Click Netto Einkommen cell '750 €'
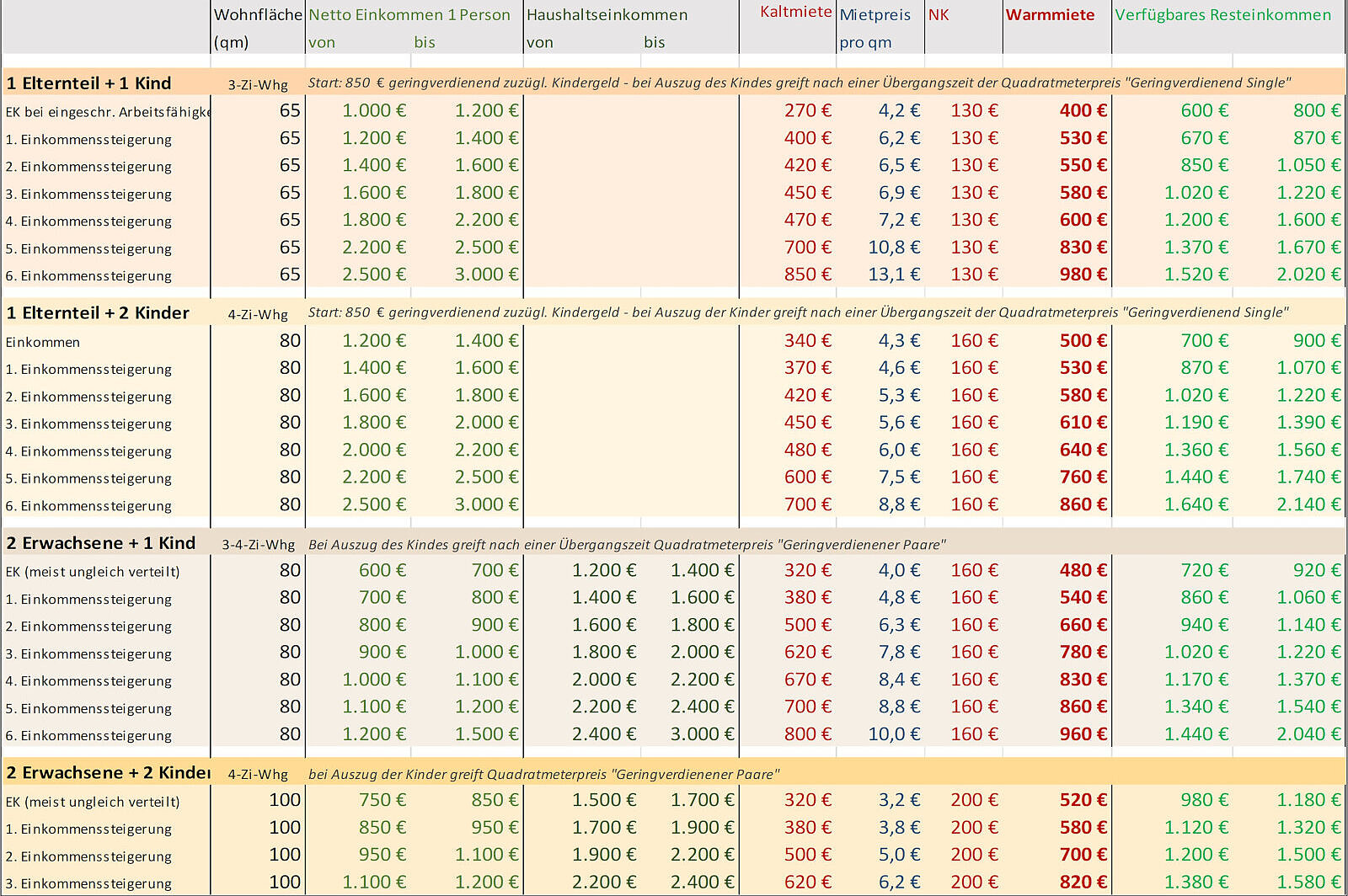This screenshot has width=1348, height=896. [x=382, y=799]
